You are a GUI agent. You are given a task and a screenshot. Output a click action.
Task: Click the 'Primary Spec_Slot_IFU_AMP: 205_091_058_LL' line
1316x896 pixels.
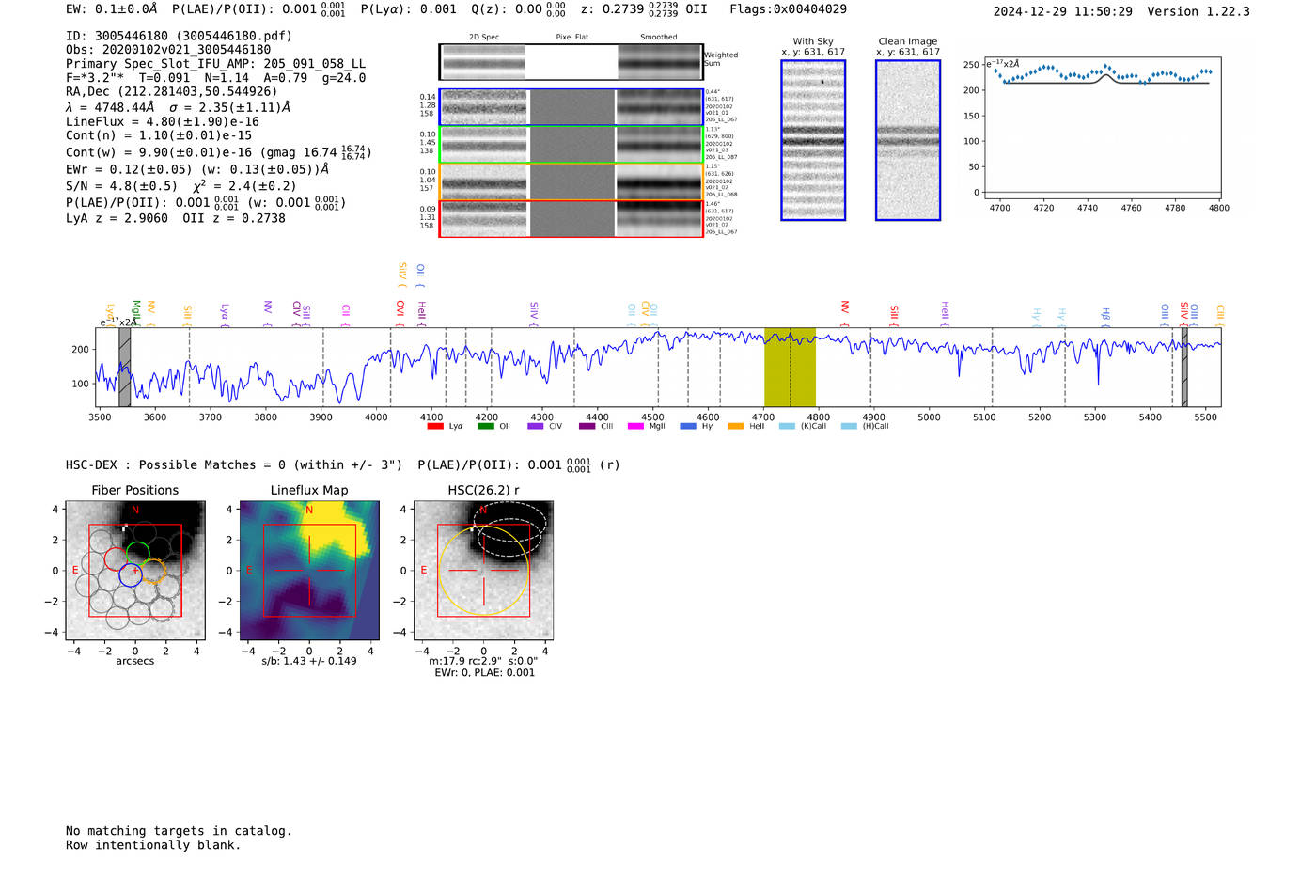click(x=216, y=64)
